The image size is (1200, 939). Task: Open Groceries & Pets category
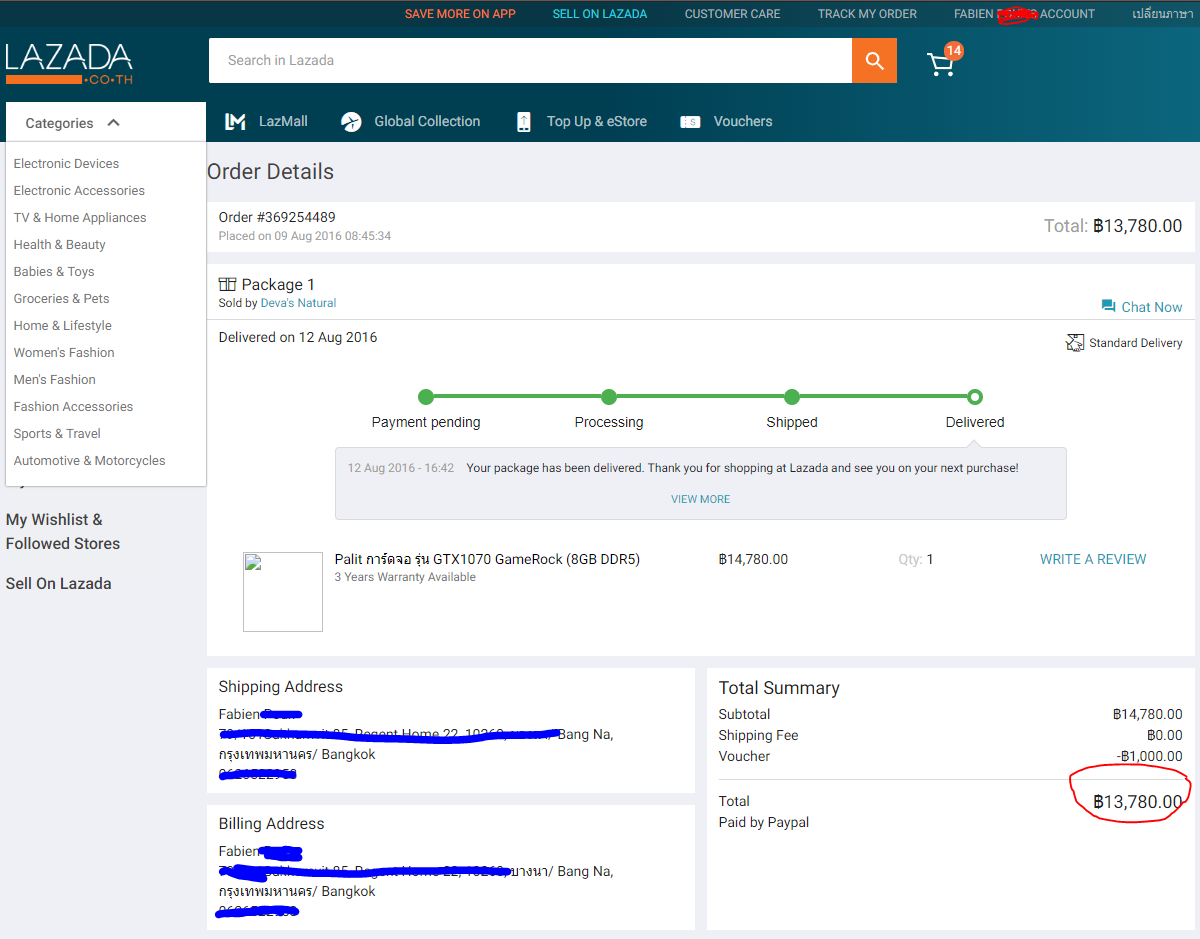click(x=61, y=299)
